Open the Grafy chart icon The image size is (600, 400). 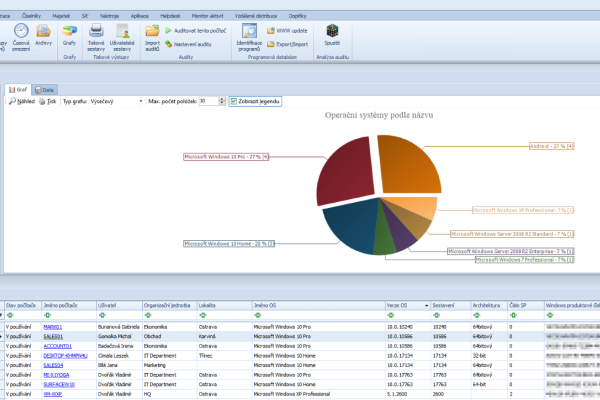[x=70, y=31]
